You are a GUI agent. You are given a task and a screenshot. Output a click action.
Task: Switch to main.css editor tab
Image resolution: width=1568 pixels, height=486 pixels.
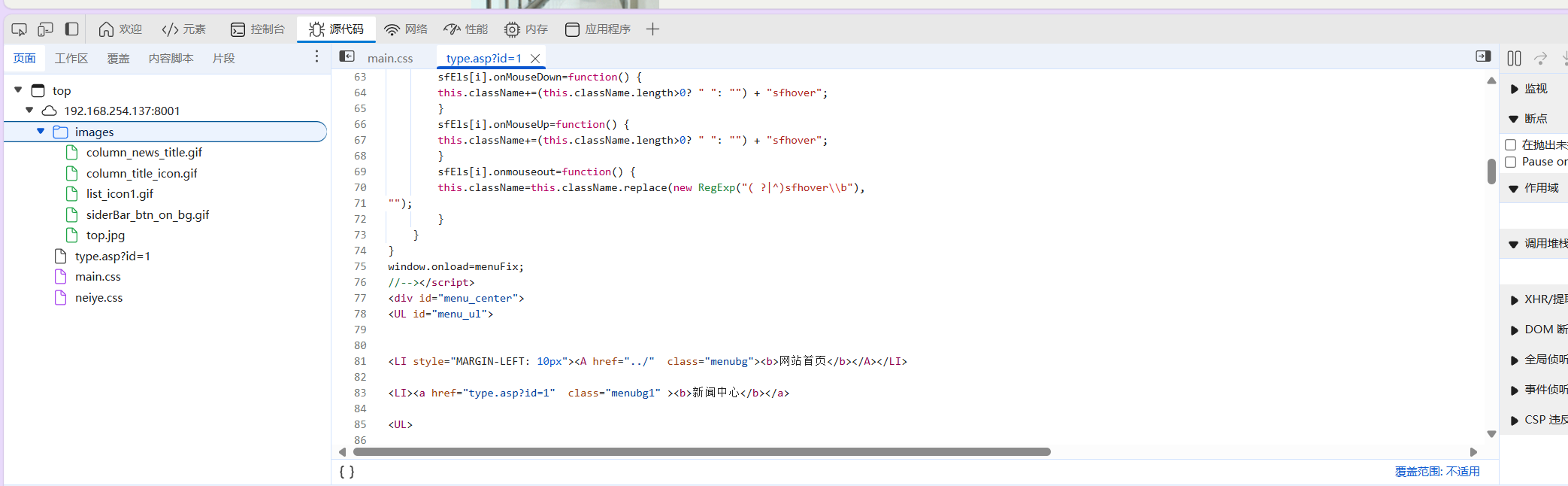tap(390, 58)
